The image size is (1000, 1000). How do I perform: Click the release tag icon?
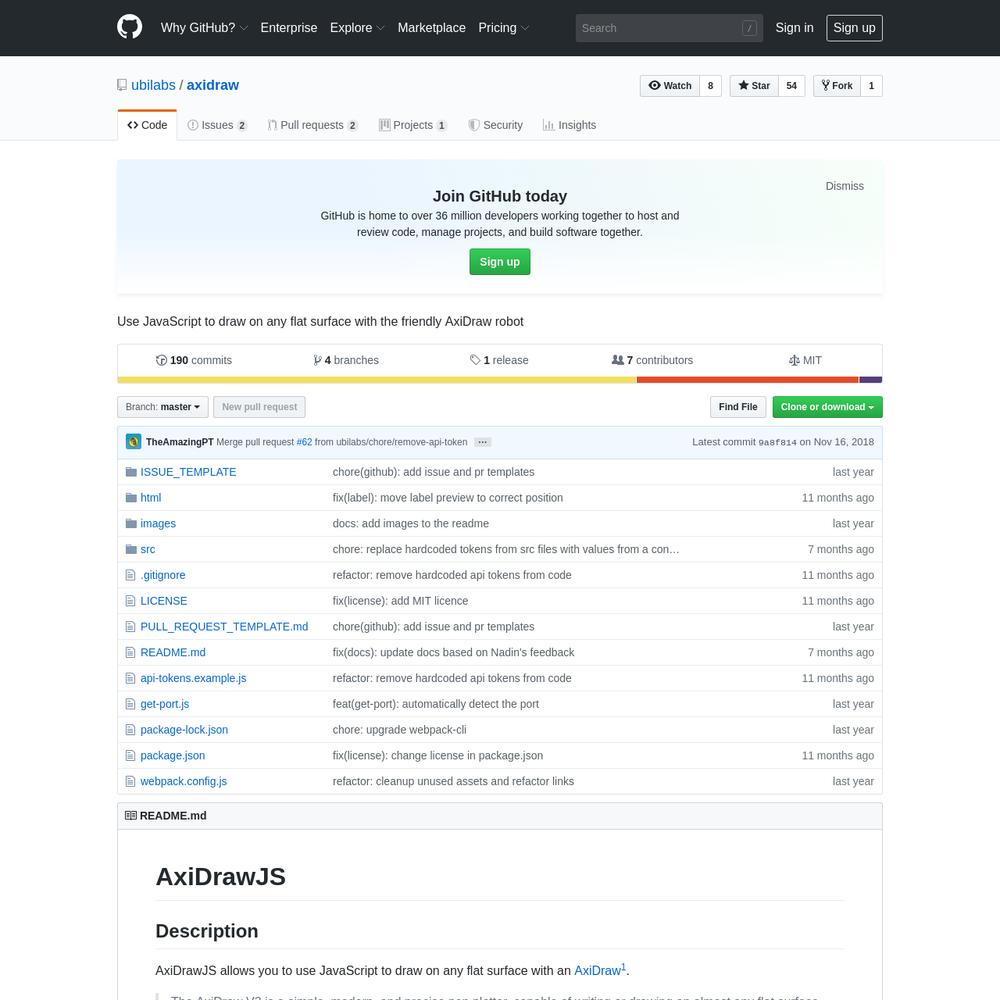pos(475,360)
